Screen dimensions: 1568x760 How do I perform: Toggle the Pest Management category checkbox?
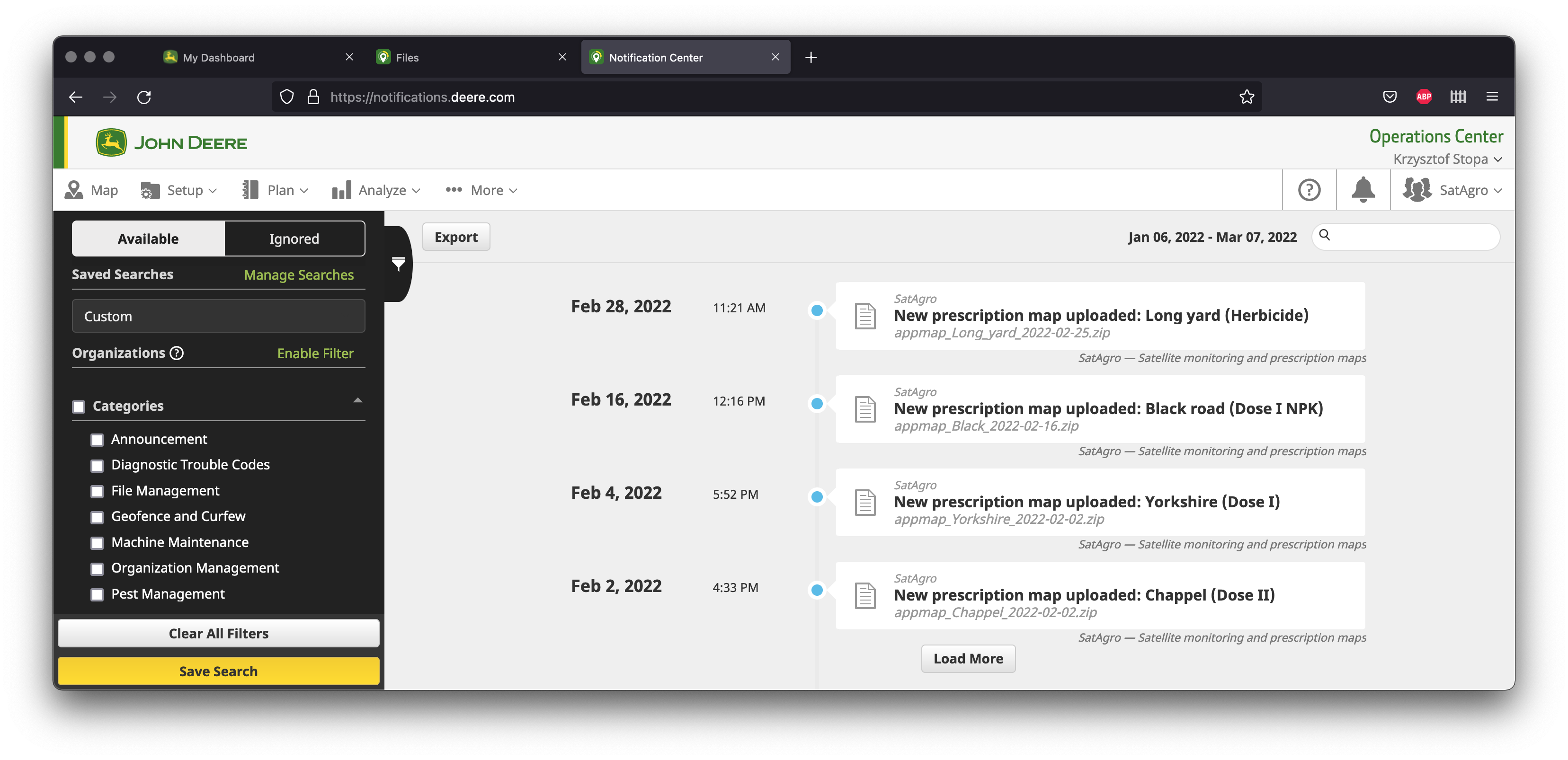click(x=97, y=594)
